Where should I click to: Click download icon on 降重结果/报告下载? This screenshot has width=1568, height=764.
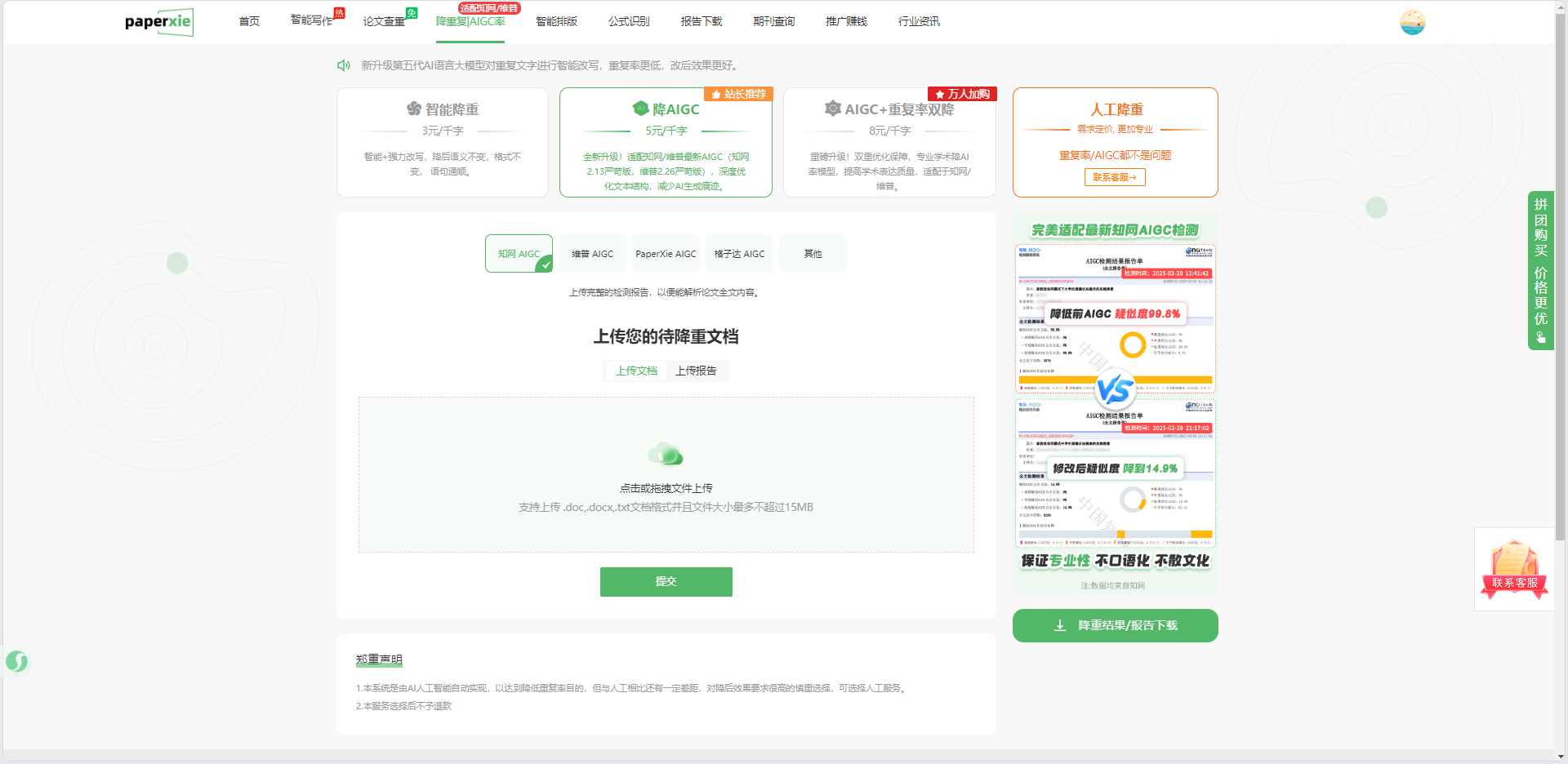[1059, 625]
